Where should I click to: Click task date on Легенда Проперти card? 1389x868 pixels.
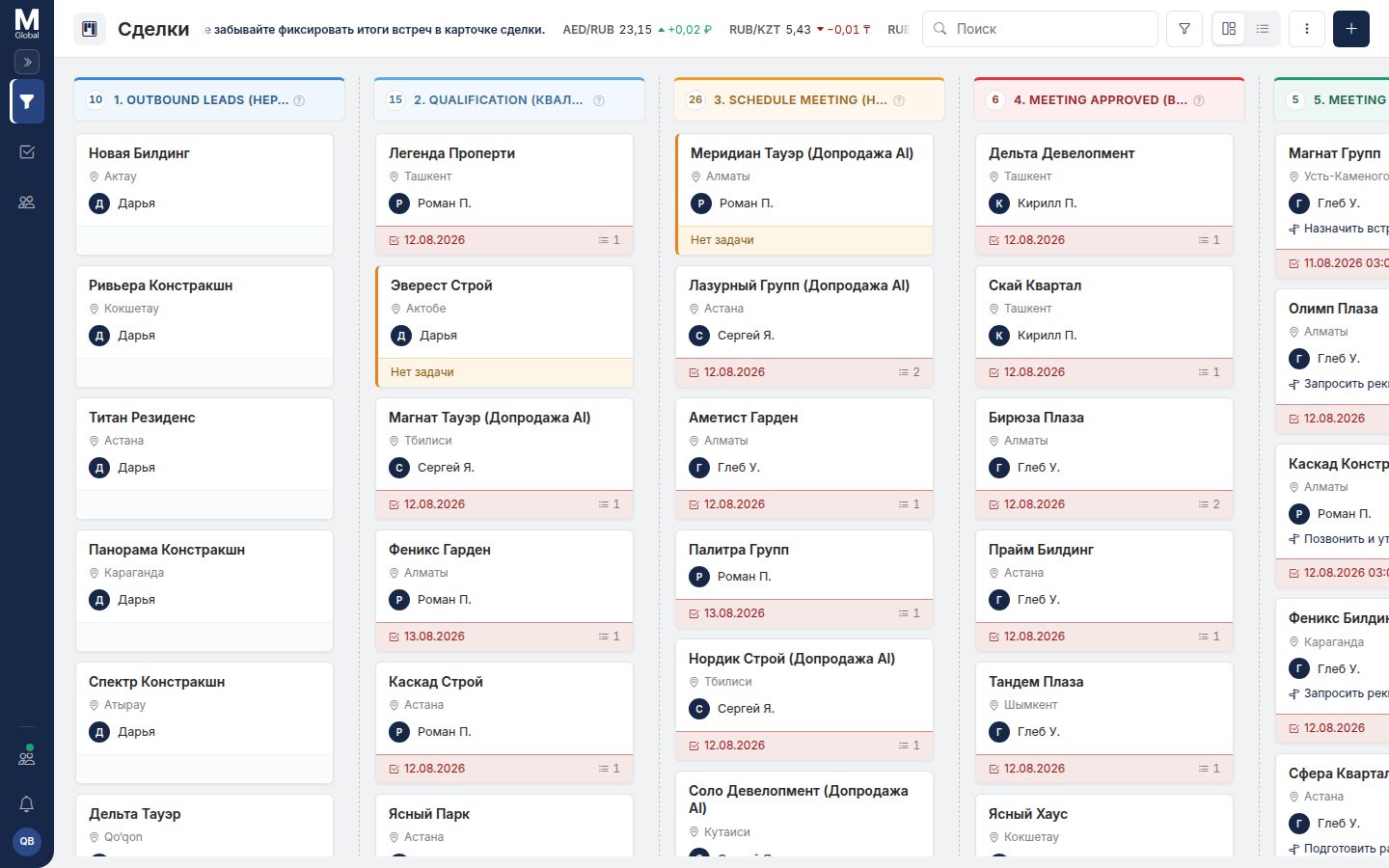point(434,240)
